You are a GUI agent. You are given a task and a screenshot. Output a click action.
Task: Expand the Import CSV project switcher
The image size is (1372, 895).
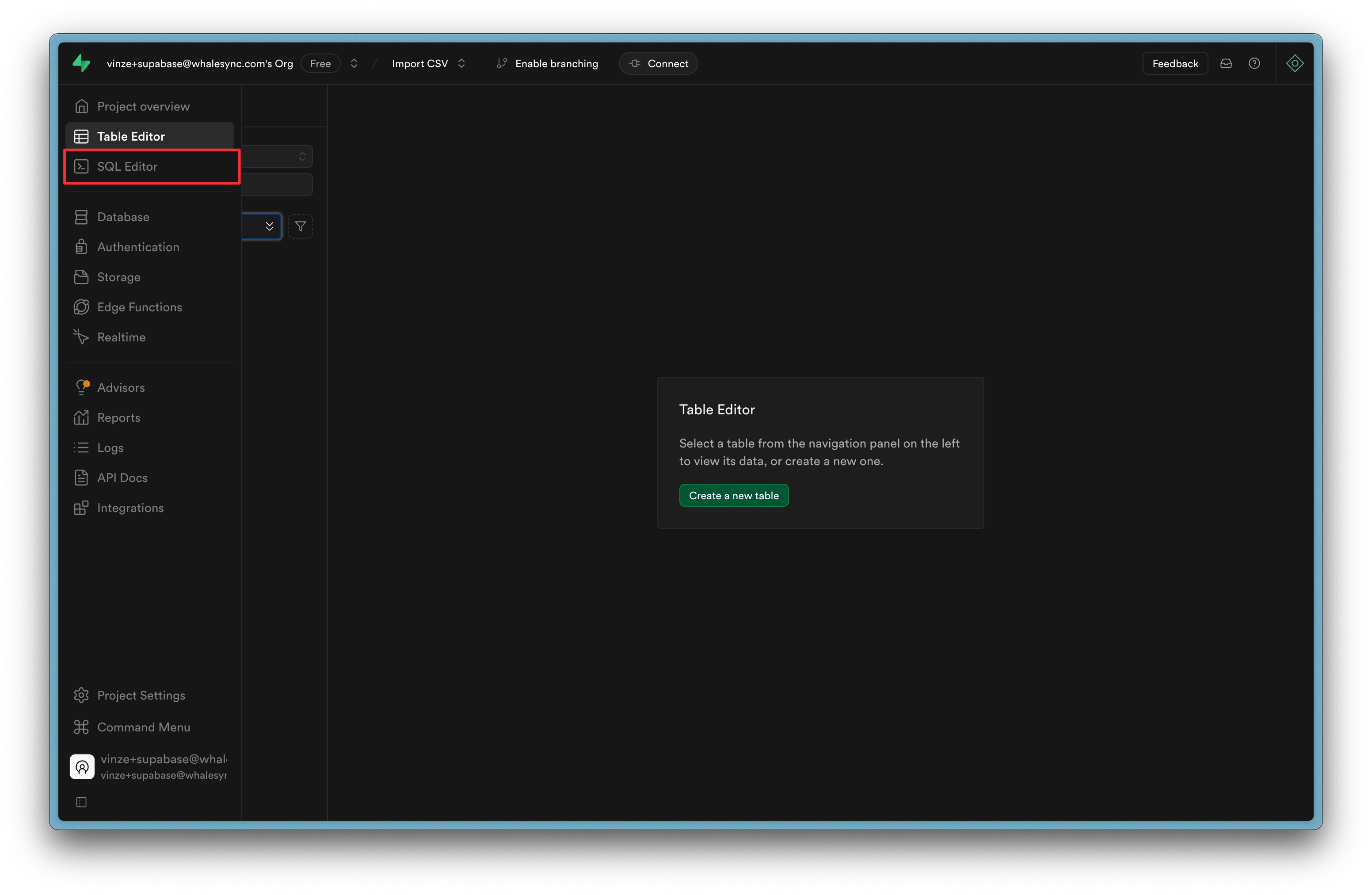(461, 63)
